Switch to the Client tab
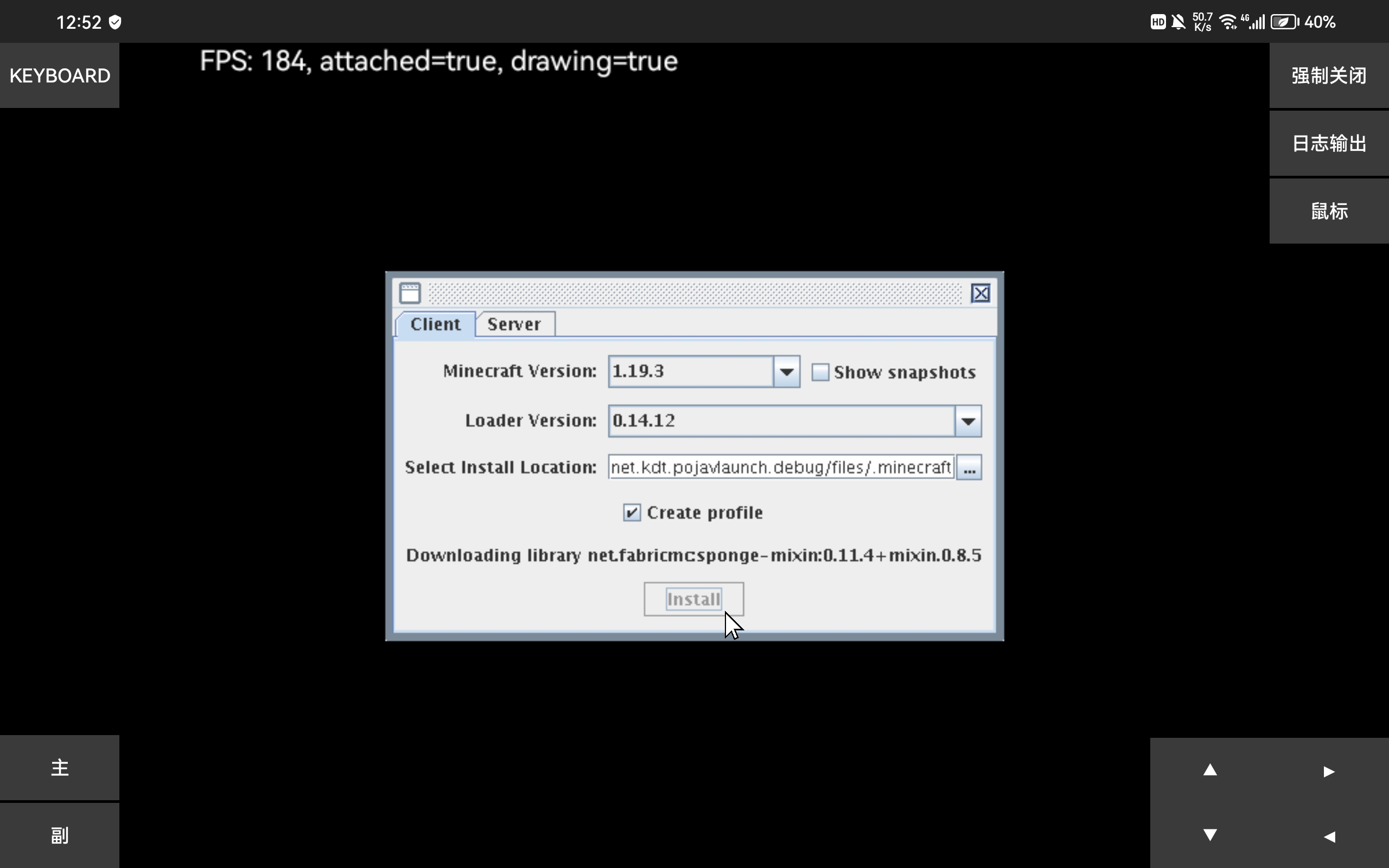 coord(435,323)
